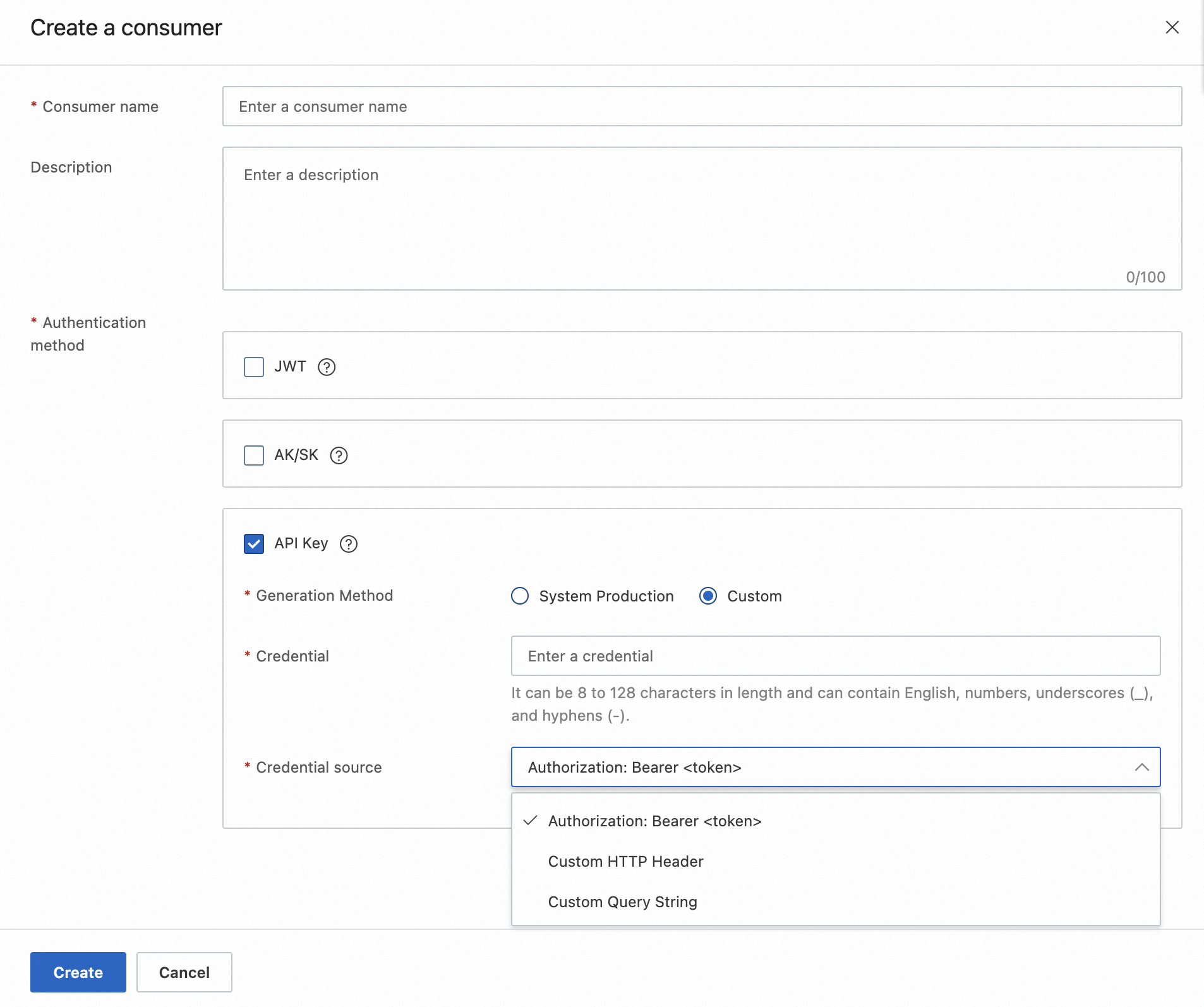Select Authorization: Bearer <token> option
Viewport: 1204px width, 1007px height.
tap(654, 821)
